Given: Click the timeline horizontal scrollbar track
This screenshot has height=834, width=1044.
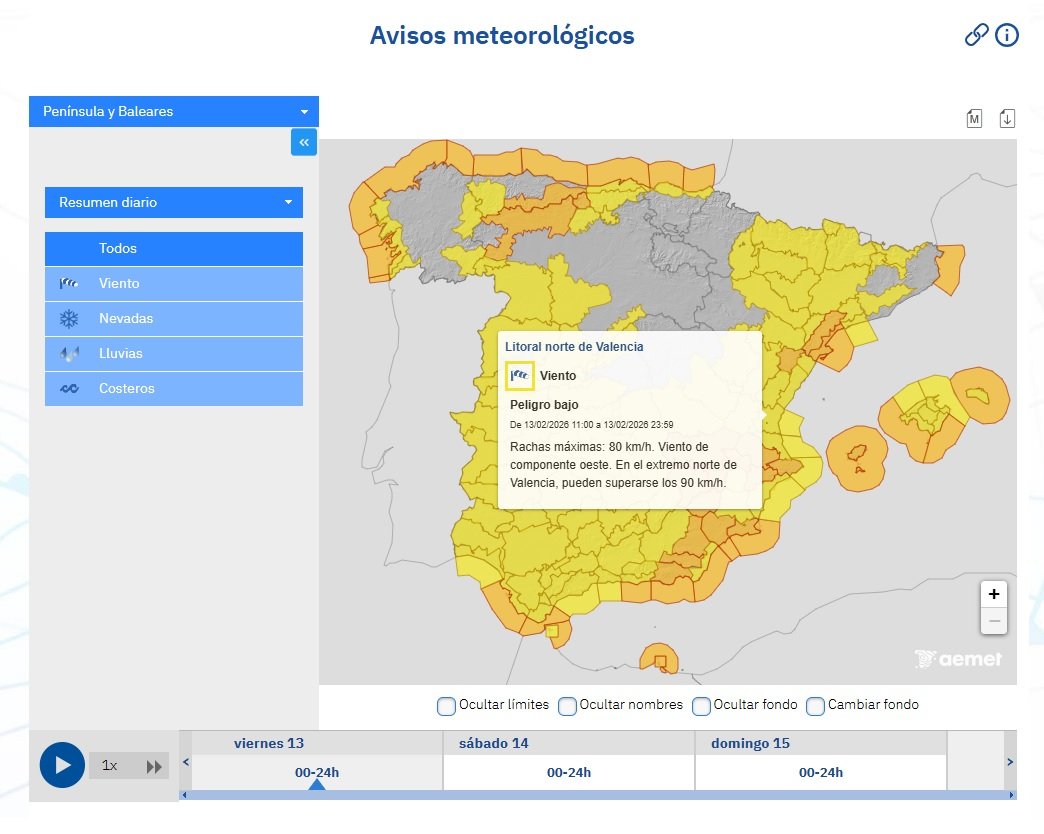Looking at the screenshot, I should (598, 795).
